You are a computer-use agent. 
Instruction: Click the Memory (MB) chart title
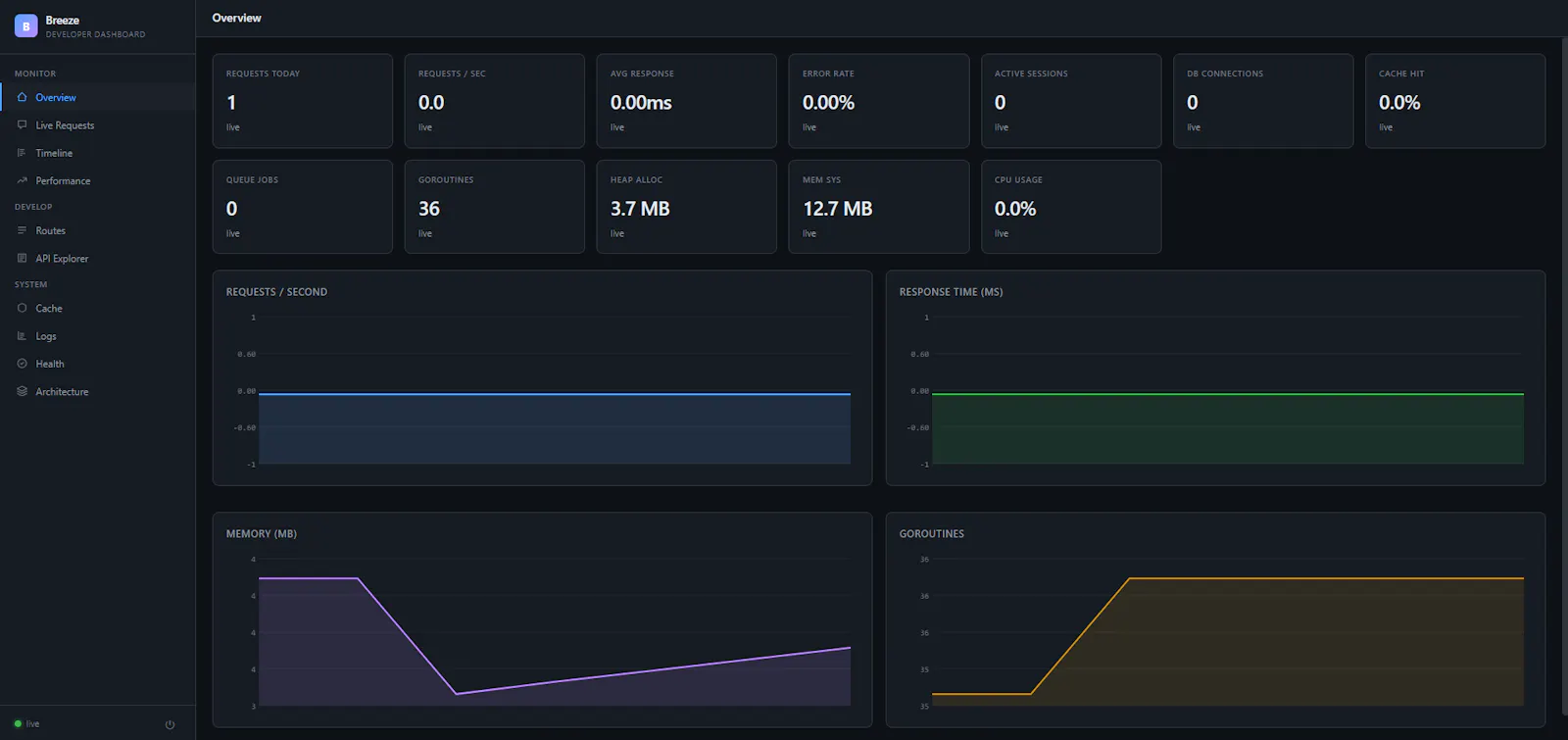[x=262, y=534]
